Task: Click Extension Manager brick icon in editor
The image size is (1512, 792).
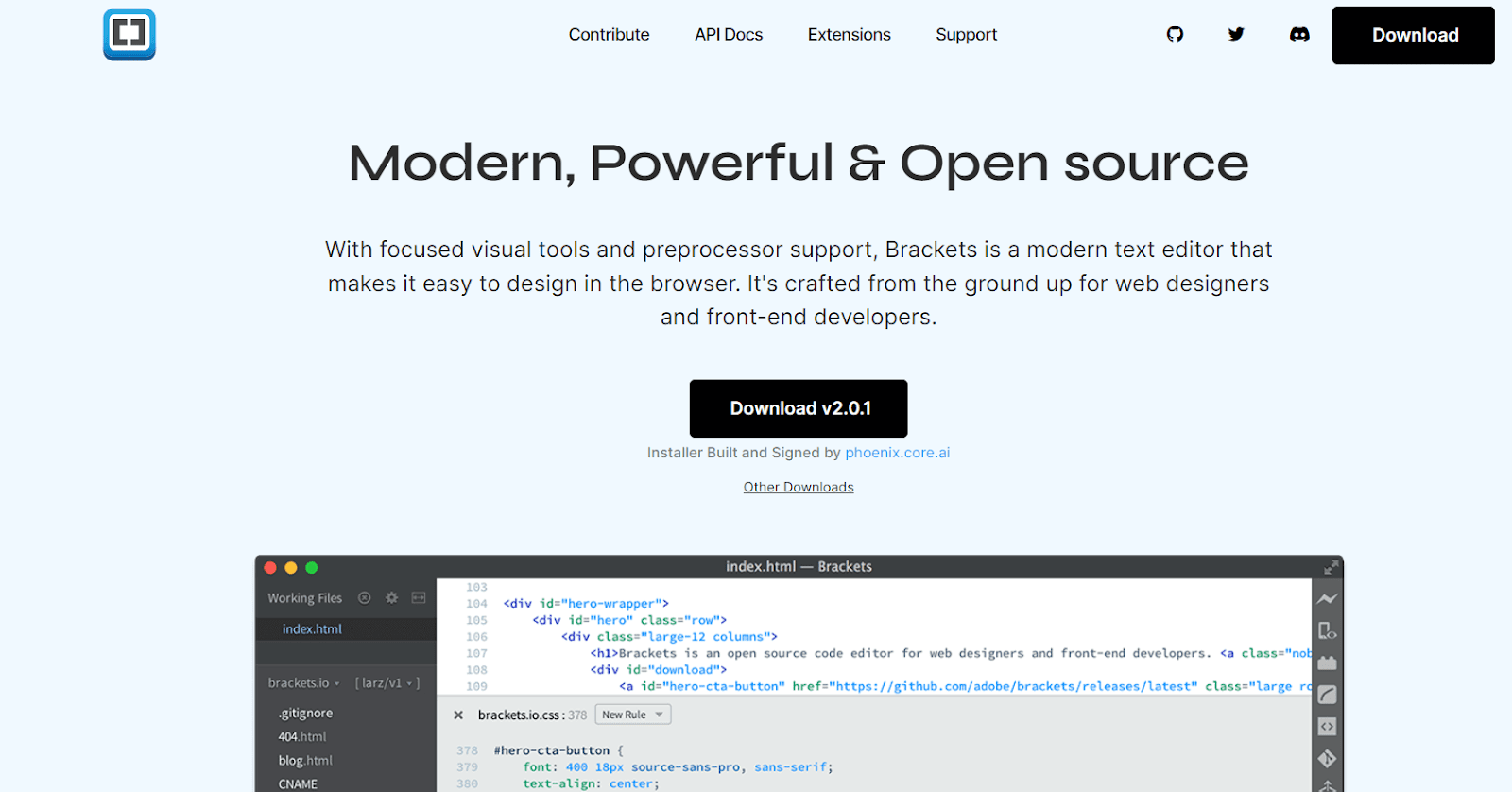Action: (1327, 663)
